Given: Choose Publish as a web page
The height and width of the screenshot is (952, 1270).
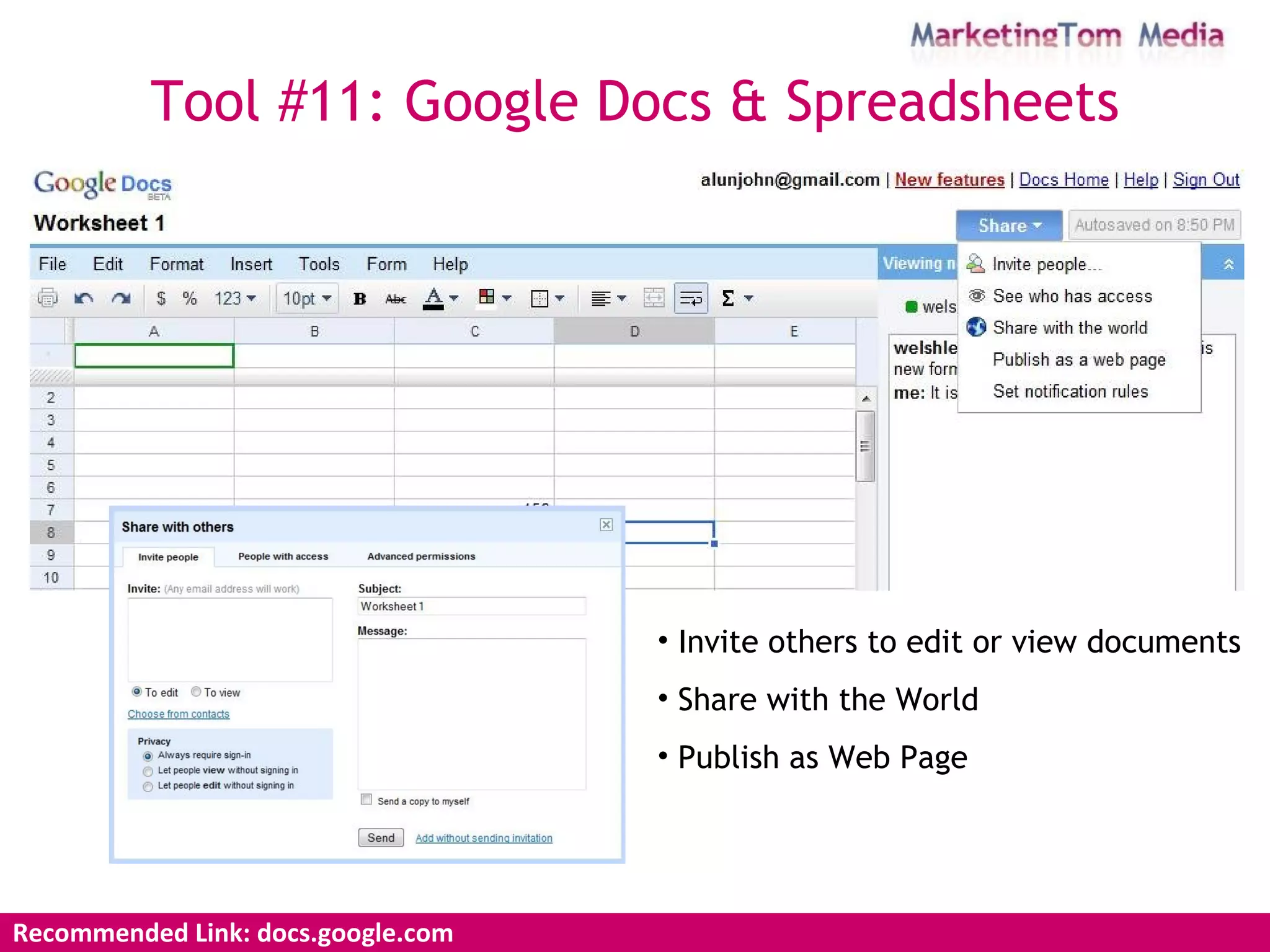Looking at the screenshot, I should click(1079, 360).
